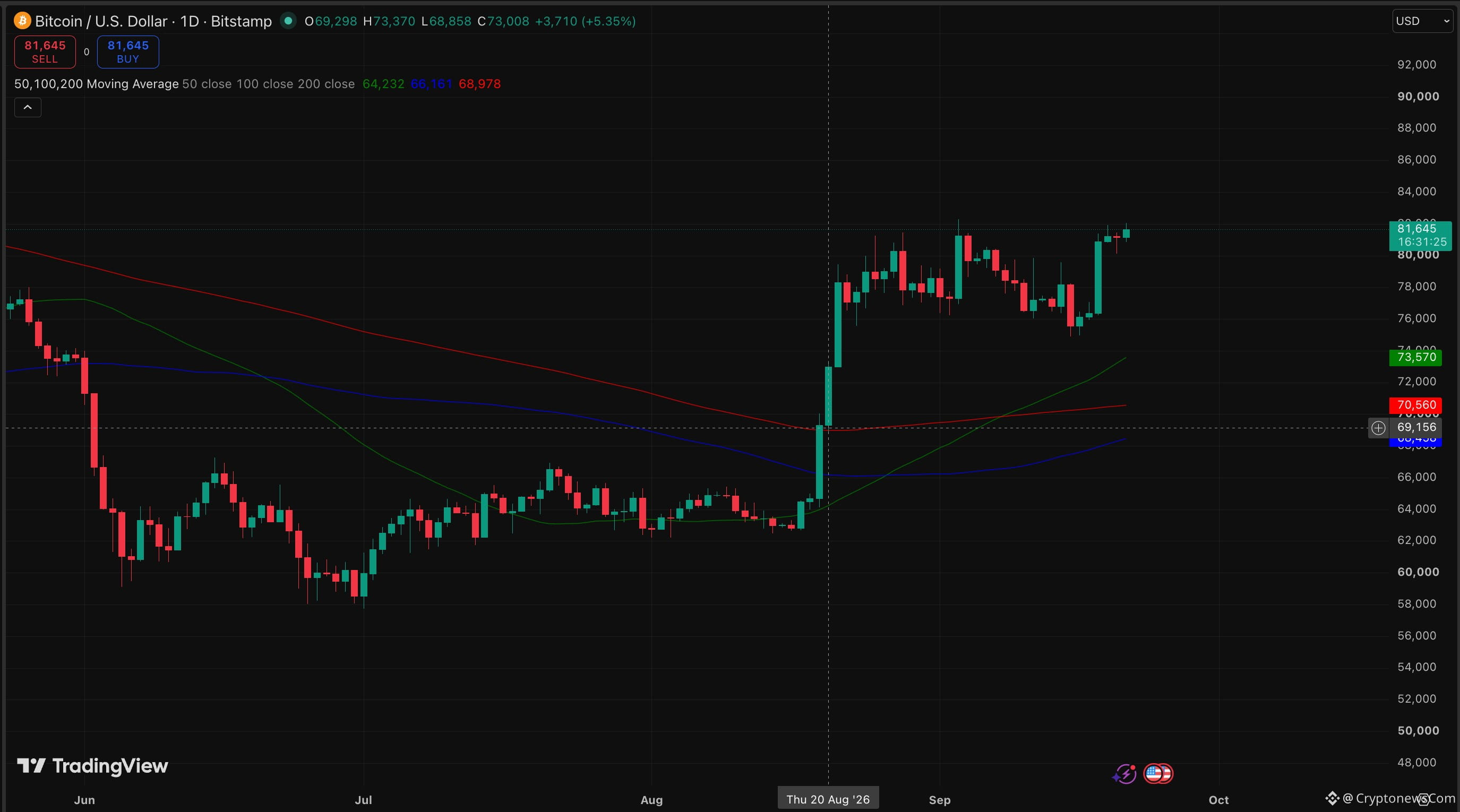Click the spread value 0 between Sell and Buy
1460x812 pixels.
click(x=87, y=51)
